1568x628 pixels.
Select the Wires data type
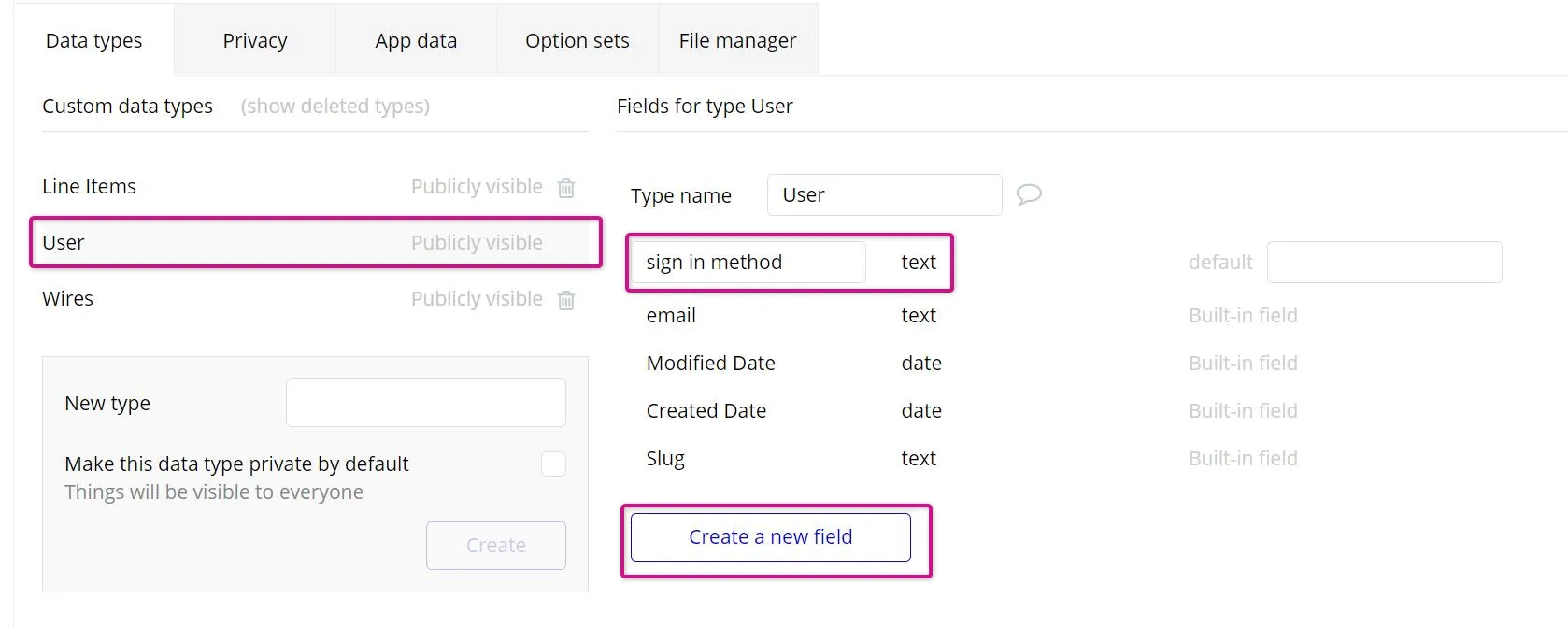pos(67,298)
